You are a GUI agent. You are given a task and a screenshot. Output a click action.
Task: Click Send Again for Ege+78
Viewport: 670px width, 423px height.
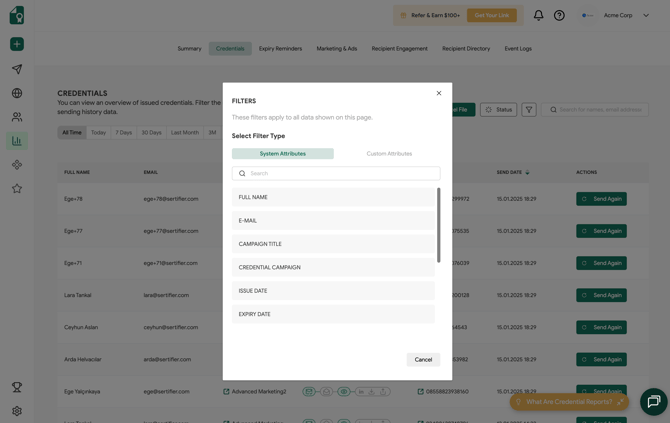[601, 199]
